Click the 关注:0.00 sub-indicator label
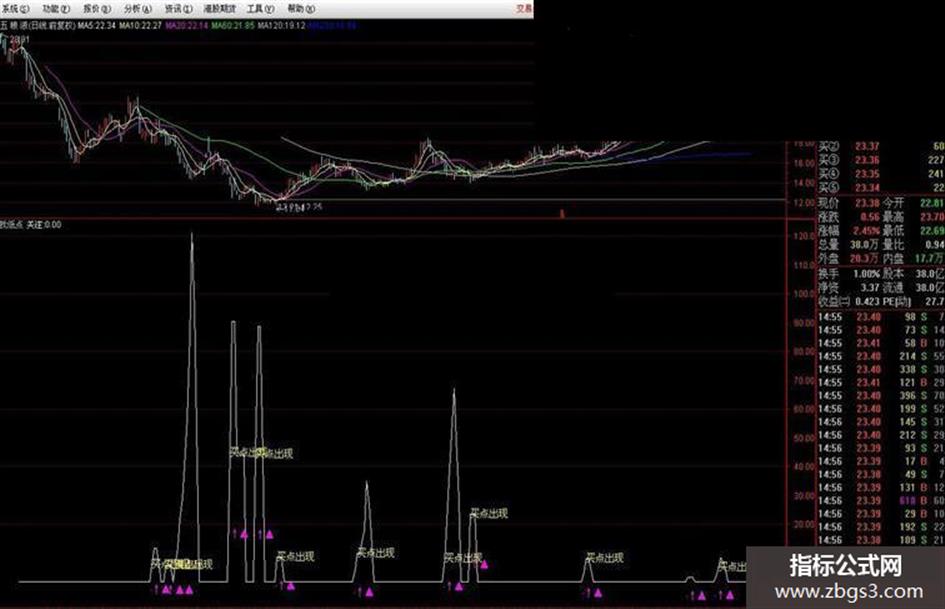 tap(44, 224)
